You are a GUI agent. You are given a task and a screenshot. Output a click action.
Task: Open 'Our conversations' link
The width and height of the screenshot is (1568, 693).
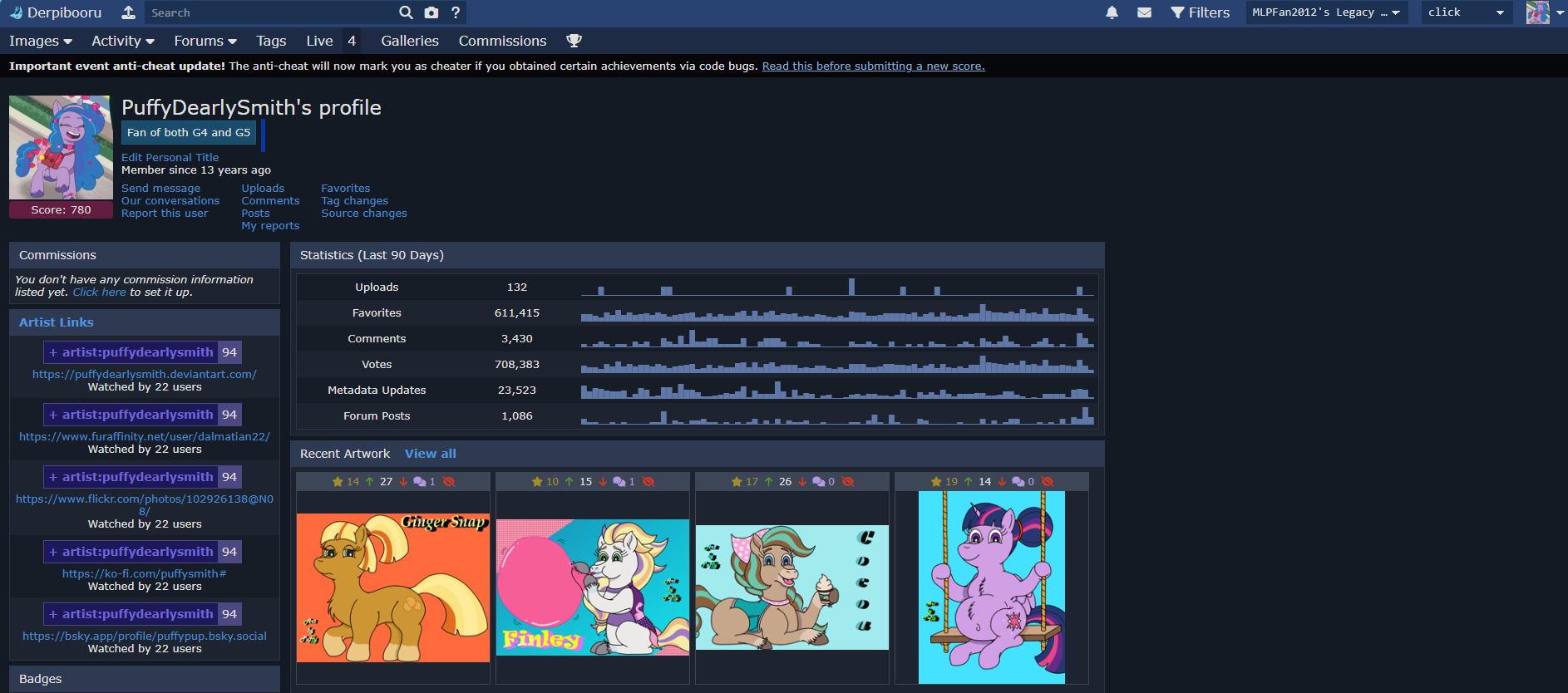tap(170, 201)
